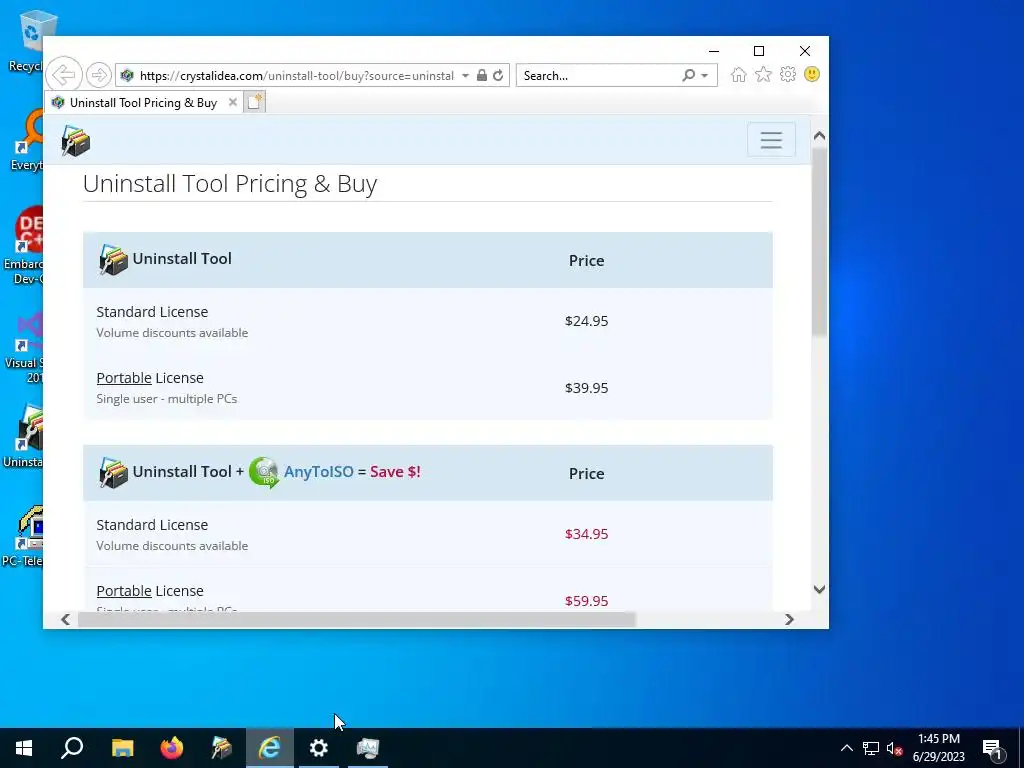Click the Refresh page icon
Screen dimensions: 1024x768
498,75
